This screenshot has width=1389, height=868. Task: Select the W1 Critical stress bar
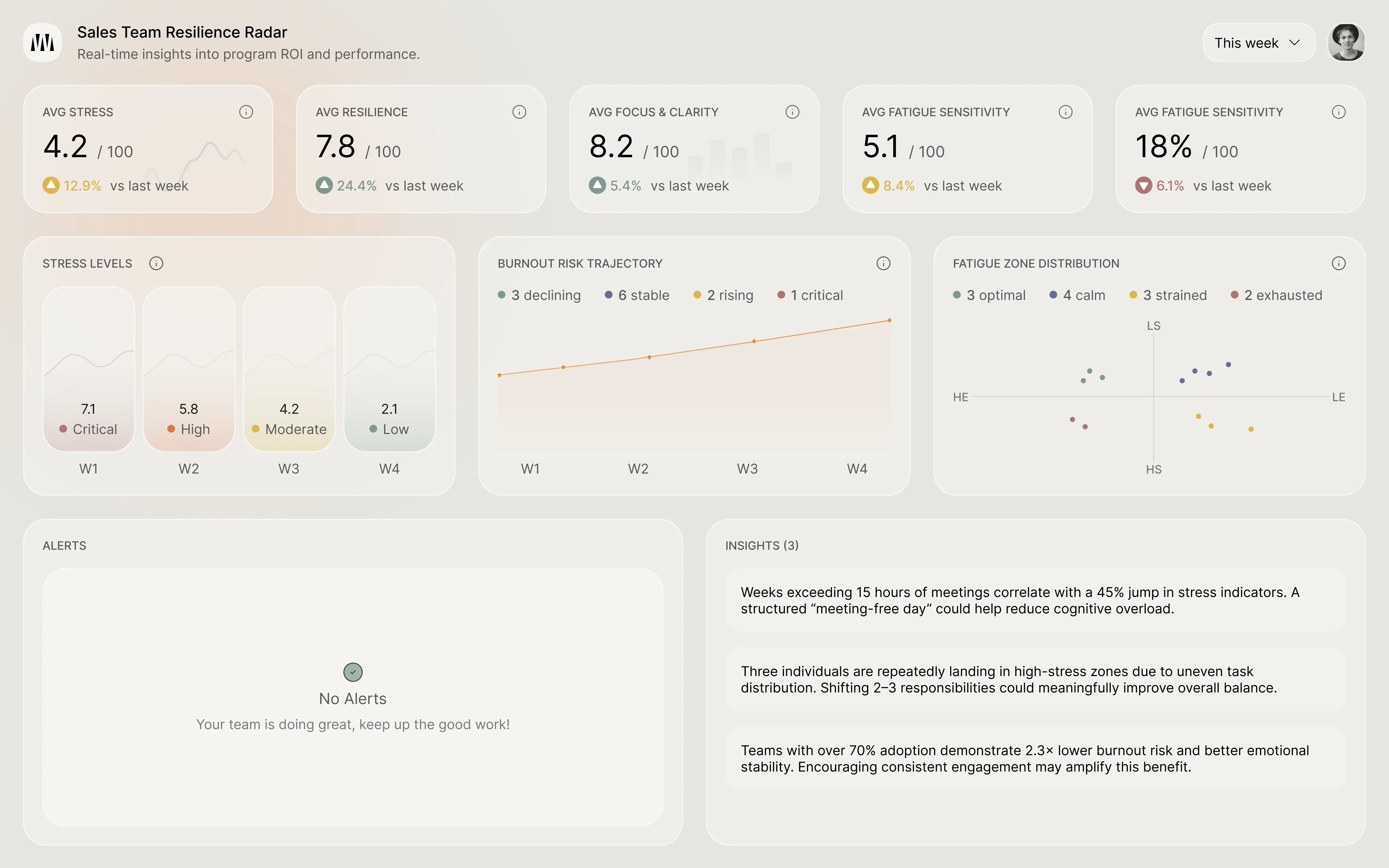[x=89, y=369]
